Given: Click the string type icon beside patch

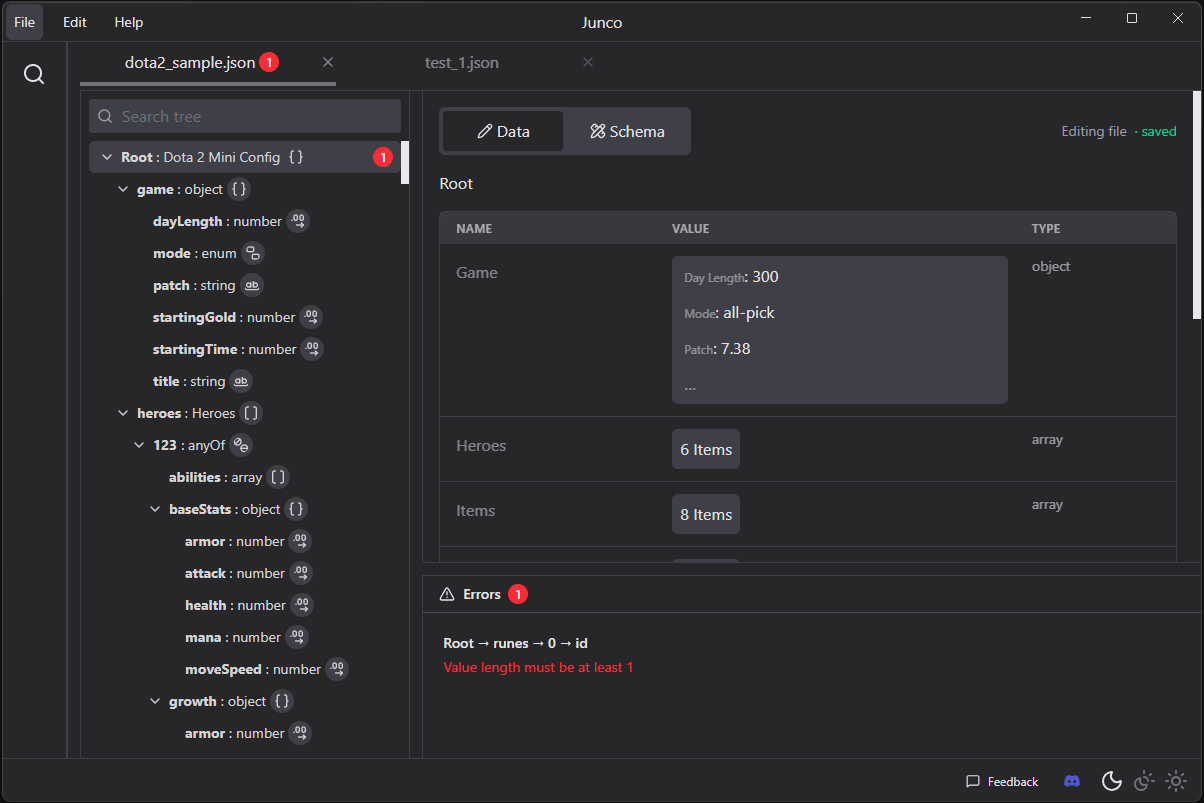Looking at the screenshot, I should coord(252,285).
